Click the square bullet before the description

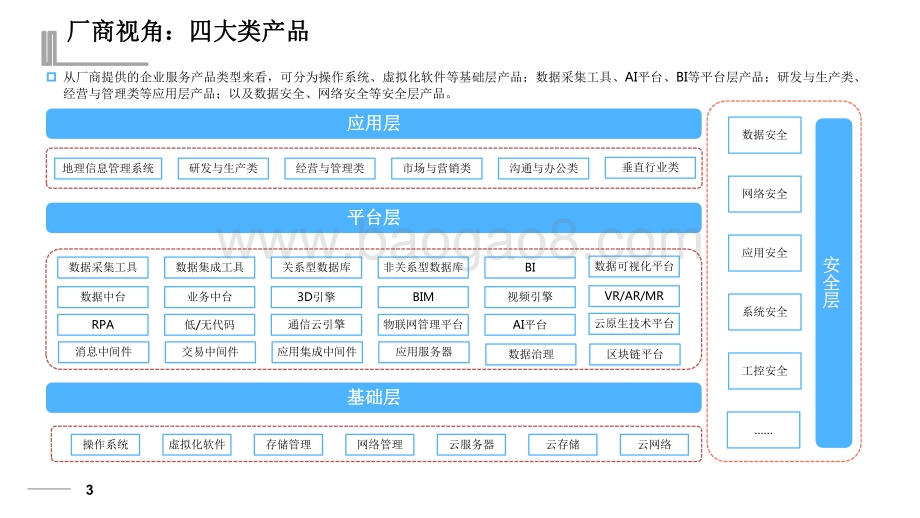[x=51, y=77]
